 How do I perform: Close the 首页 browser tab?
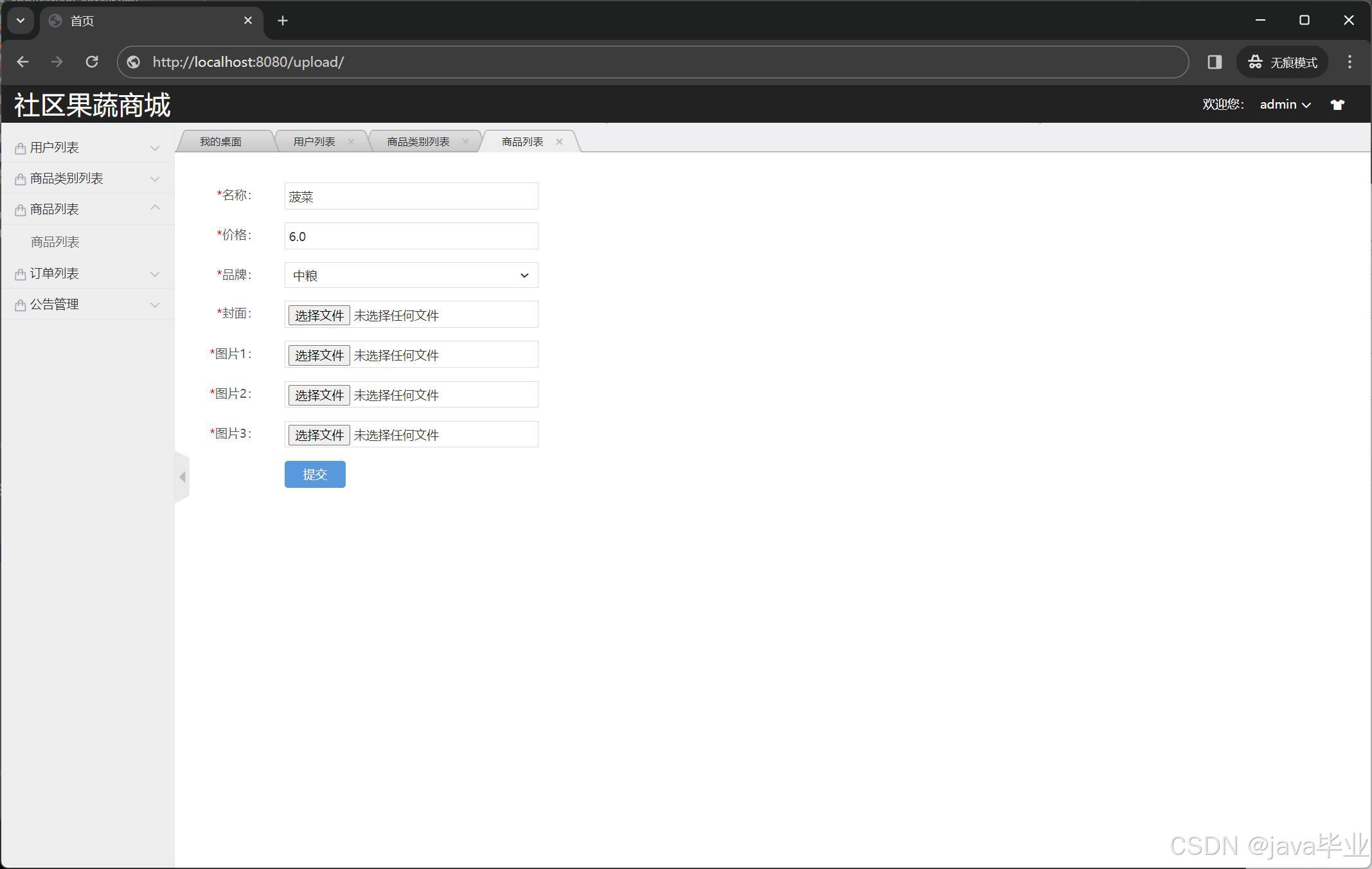pos(248,21)
